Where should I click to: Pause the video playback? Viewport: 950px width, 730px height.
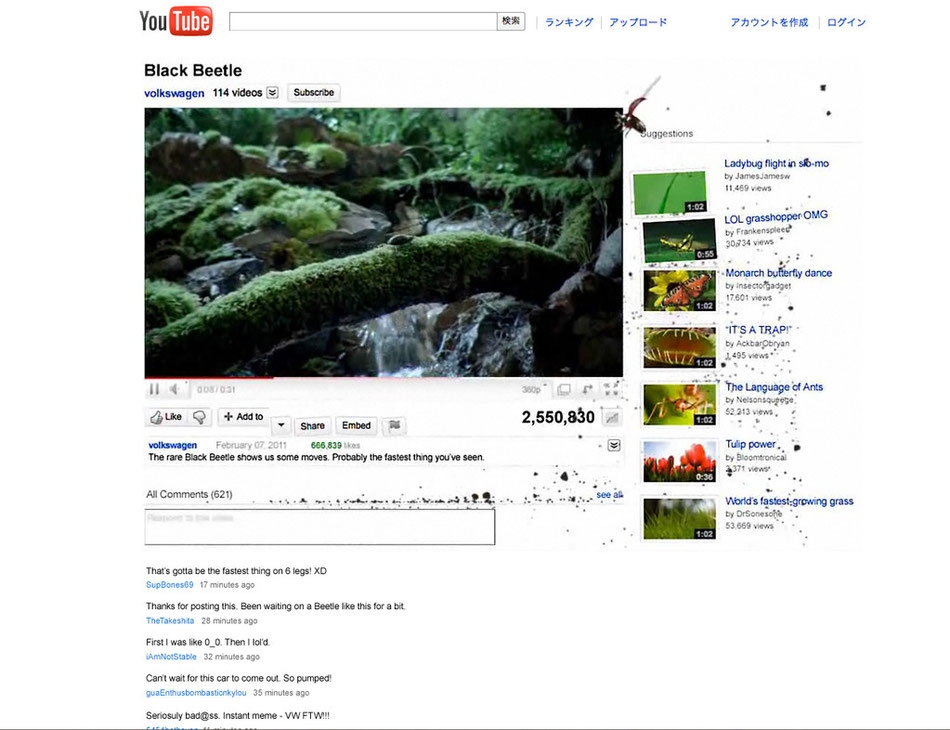[x=154, y=389]
